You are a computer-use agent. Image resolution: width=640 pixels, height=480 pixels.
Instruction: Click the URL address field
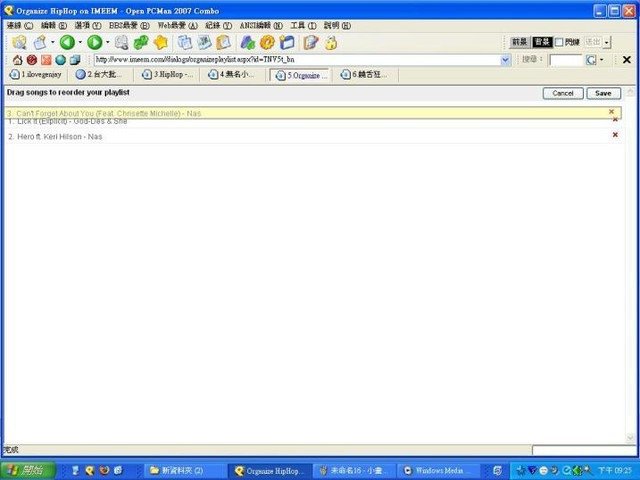(298, 60)
